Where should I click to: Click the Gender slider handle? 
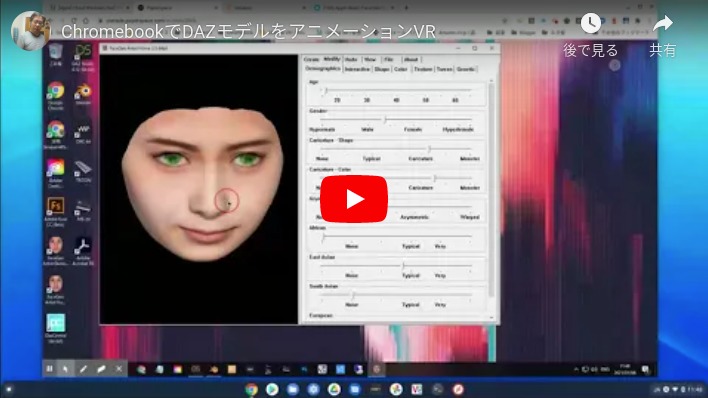(385, 120)
